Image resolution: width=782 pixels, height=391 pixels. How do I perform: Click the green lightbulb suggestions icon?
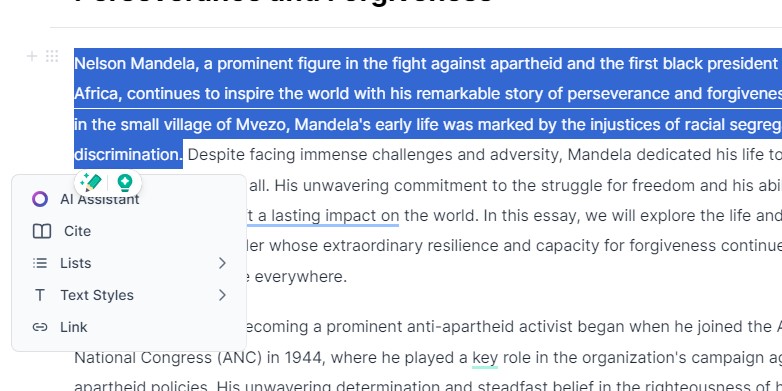pyautogui.click(x=124, y=183)
